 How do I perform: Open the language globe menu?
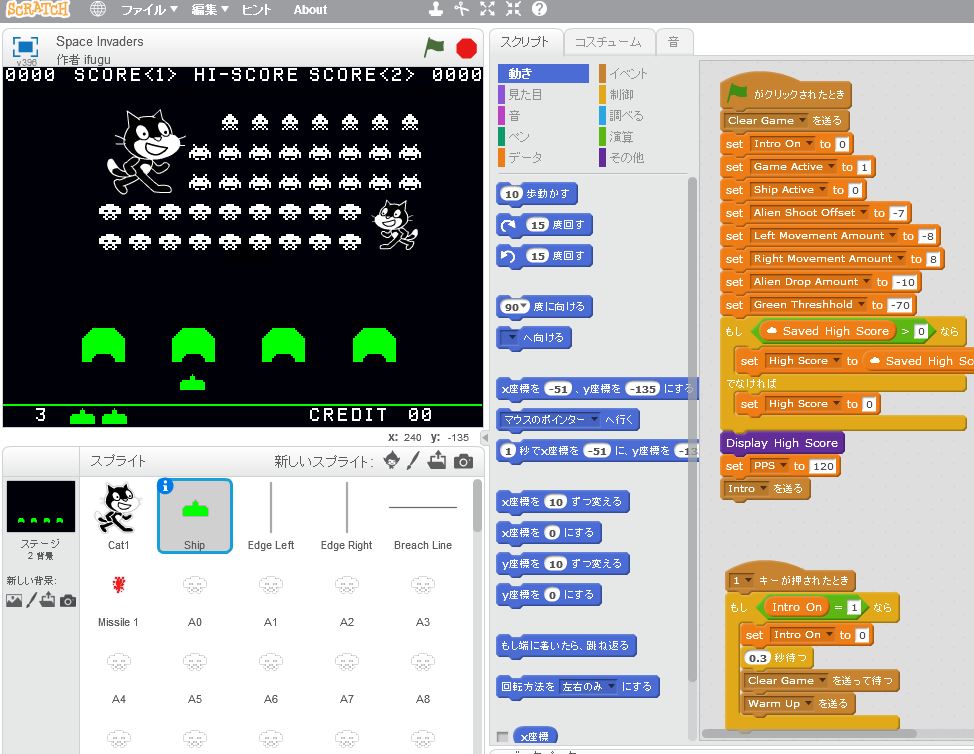pos(97,10)
